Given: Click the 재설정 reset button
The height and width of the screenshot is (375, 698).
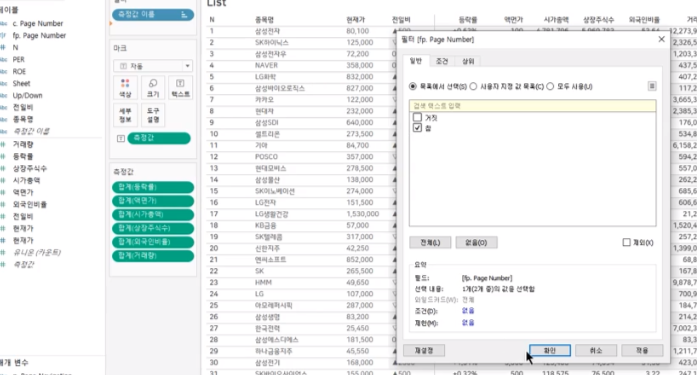Looking at the screenshot, I should pyautogui.click(x=424, y=351).
